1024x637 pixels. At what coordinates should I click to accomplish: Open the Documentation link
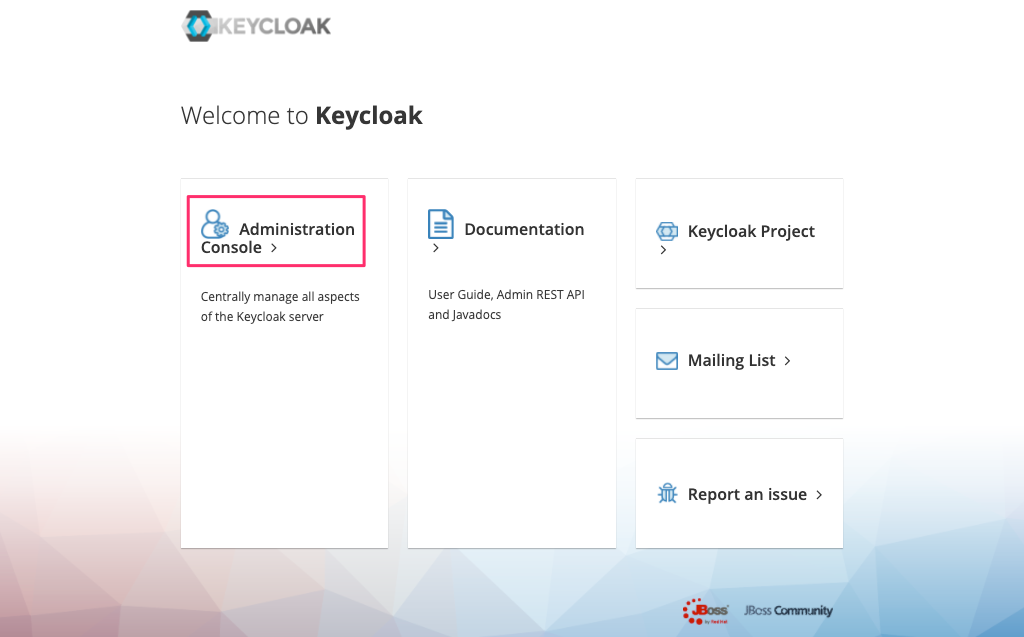(524, 229)
